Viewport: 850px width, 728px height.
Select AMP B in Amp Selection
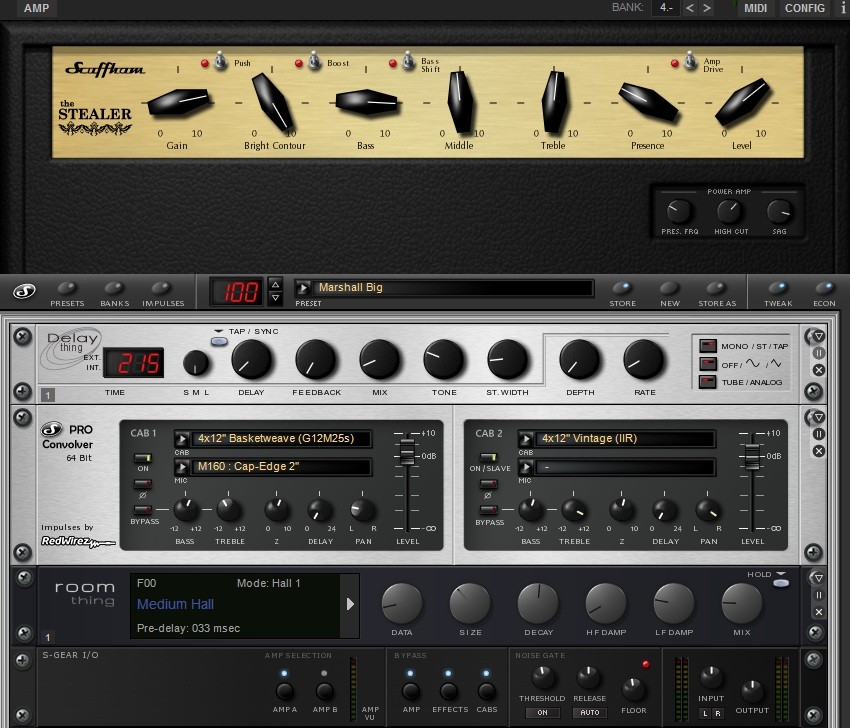324,691
